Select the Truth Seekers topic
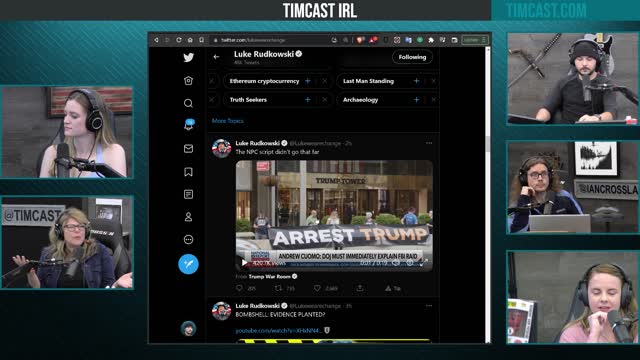Image resolution: width=640 pixels, height=360 pixels. [248, 100]
